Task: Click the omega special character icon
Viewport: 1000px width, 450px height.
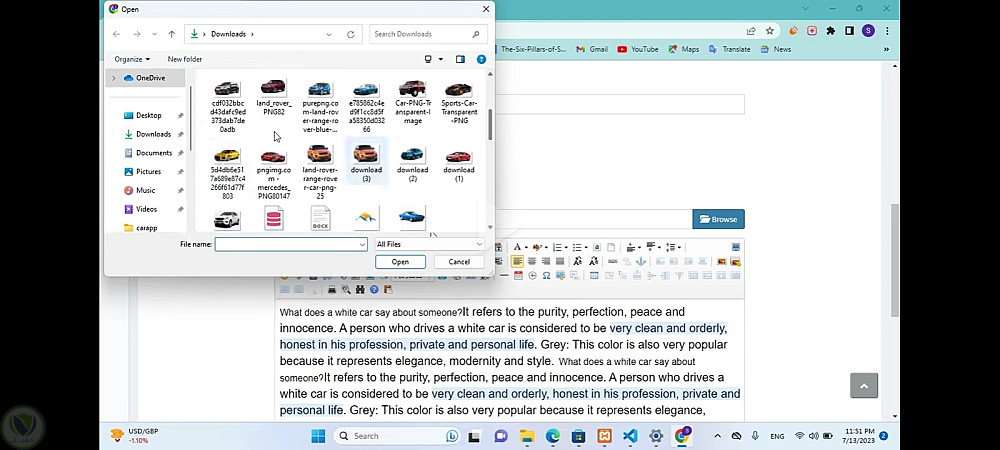Action: pyautogui.click(x=547, y=276)
